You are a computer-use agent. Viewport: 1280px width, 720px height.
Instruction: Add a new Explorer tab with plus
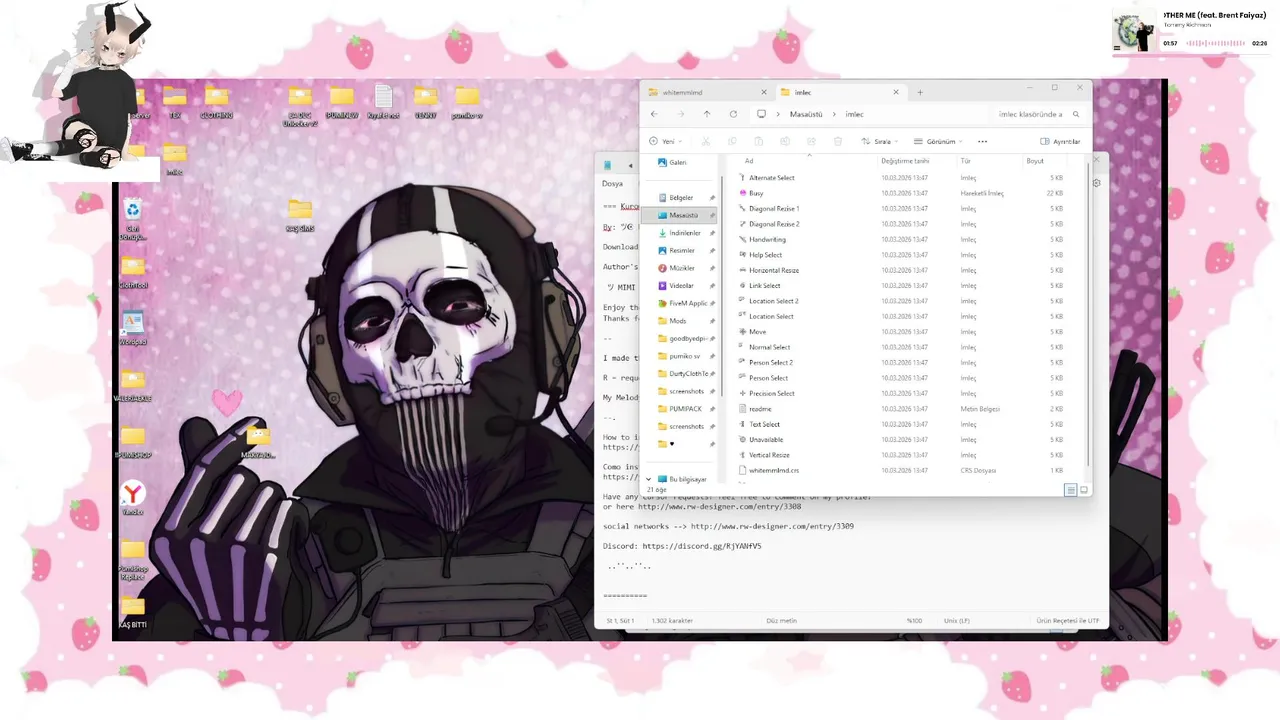921,92
